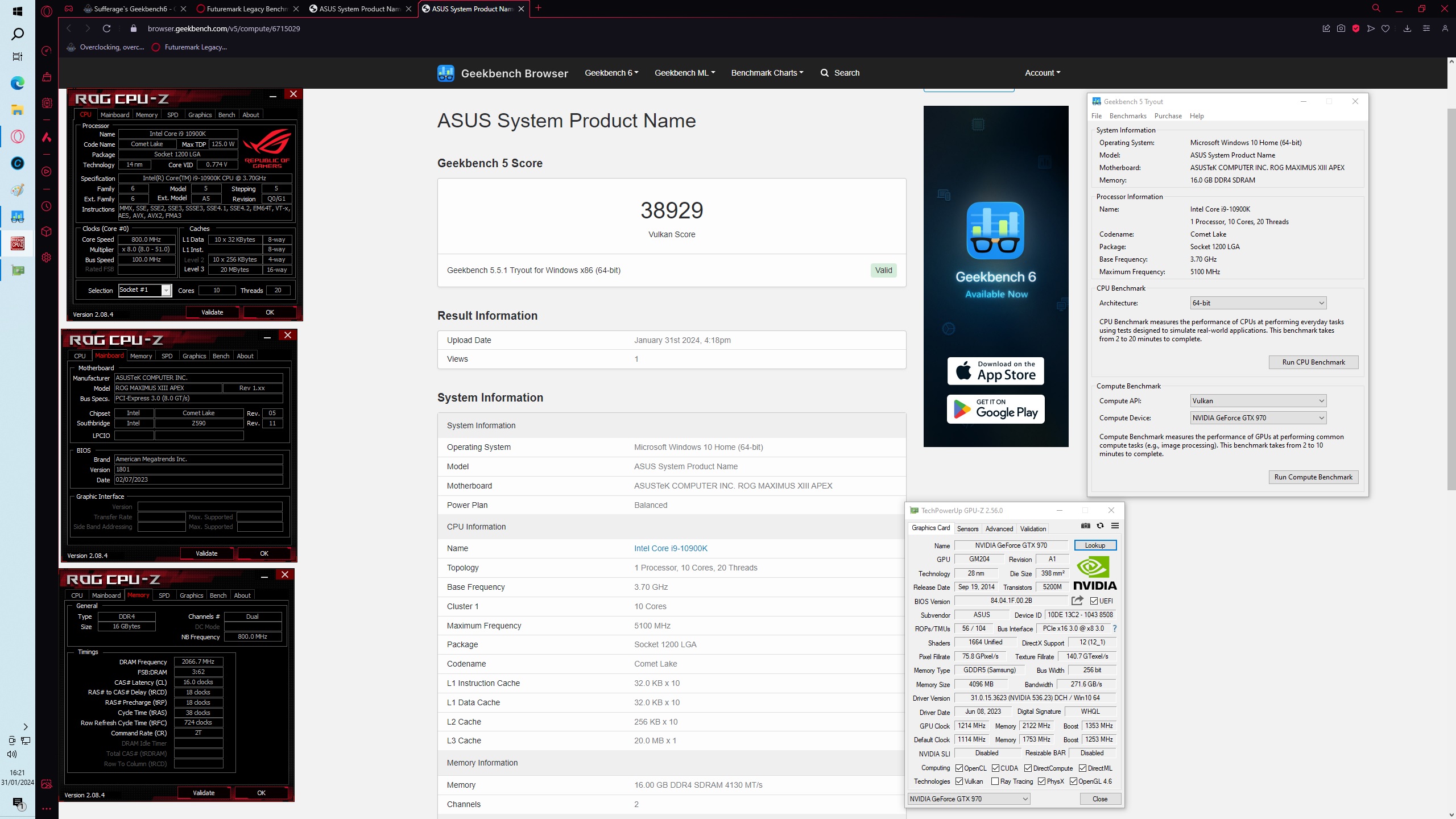Open History clock icon in Opera sidebar
Viewport: 1456px width, 819px height.
(x=47, y=206)
